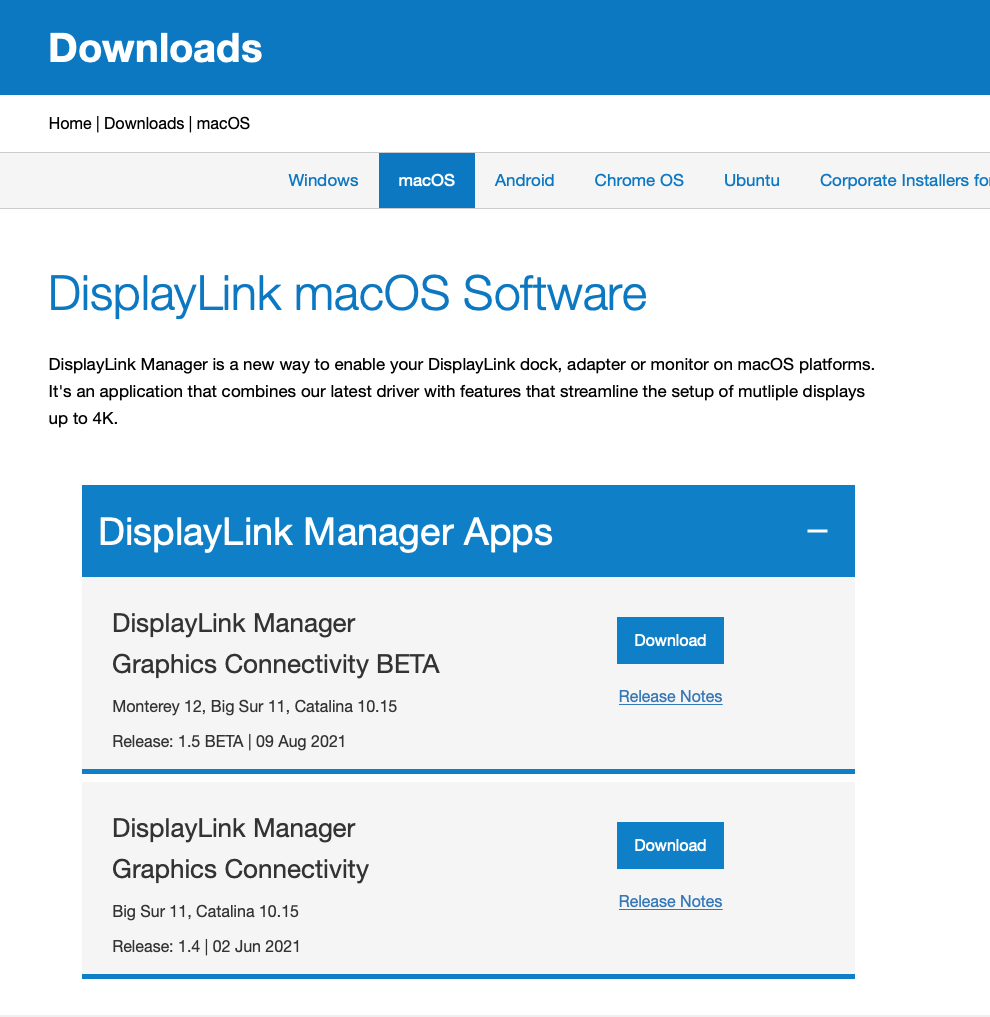This screenshot has height=1017, width=990.
Task: Select the macOS tab
Action: coord(427,180)
